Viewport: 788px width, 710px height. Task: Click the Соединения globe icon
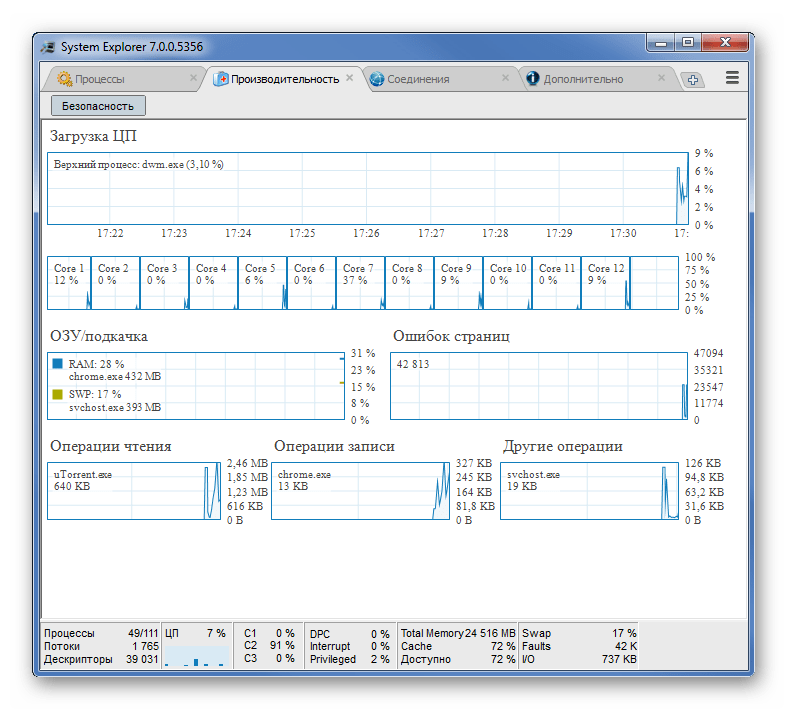coord(377,79)
